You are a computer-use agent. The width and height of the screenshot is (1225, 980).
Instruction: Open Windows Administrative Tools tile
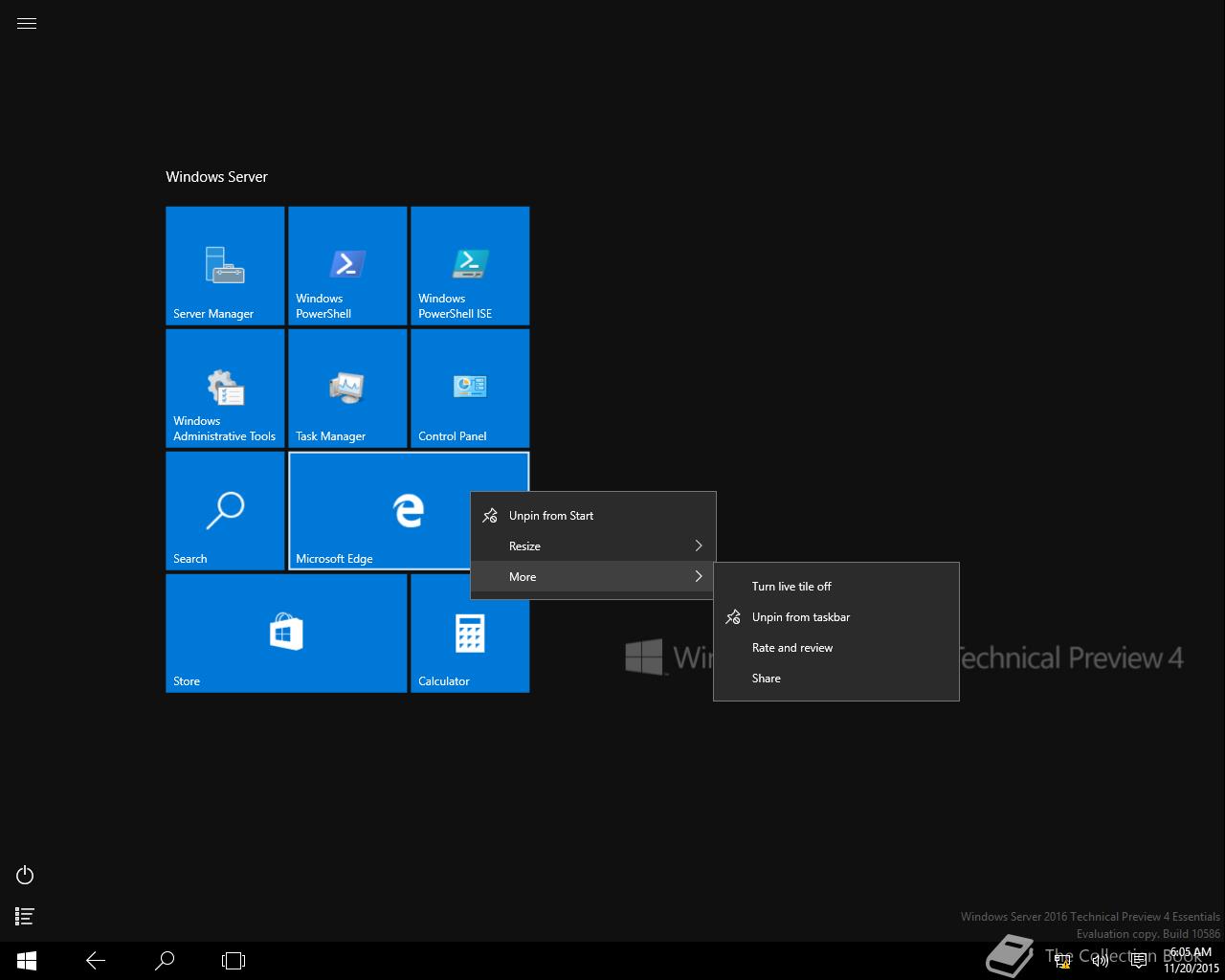225,389
